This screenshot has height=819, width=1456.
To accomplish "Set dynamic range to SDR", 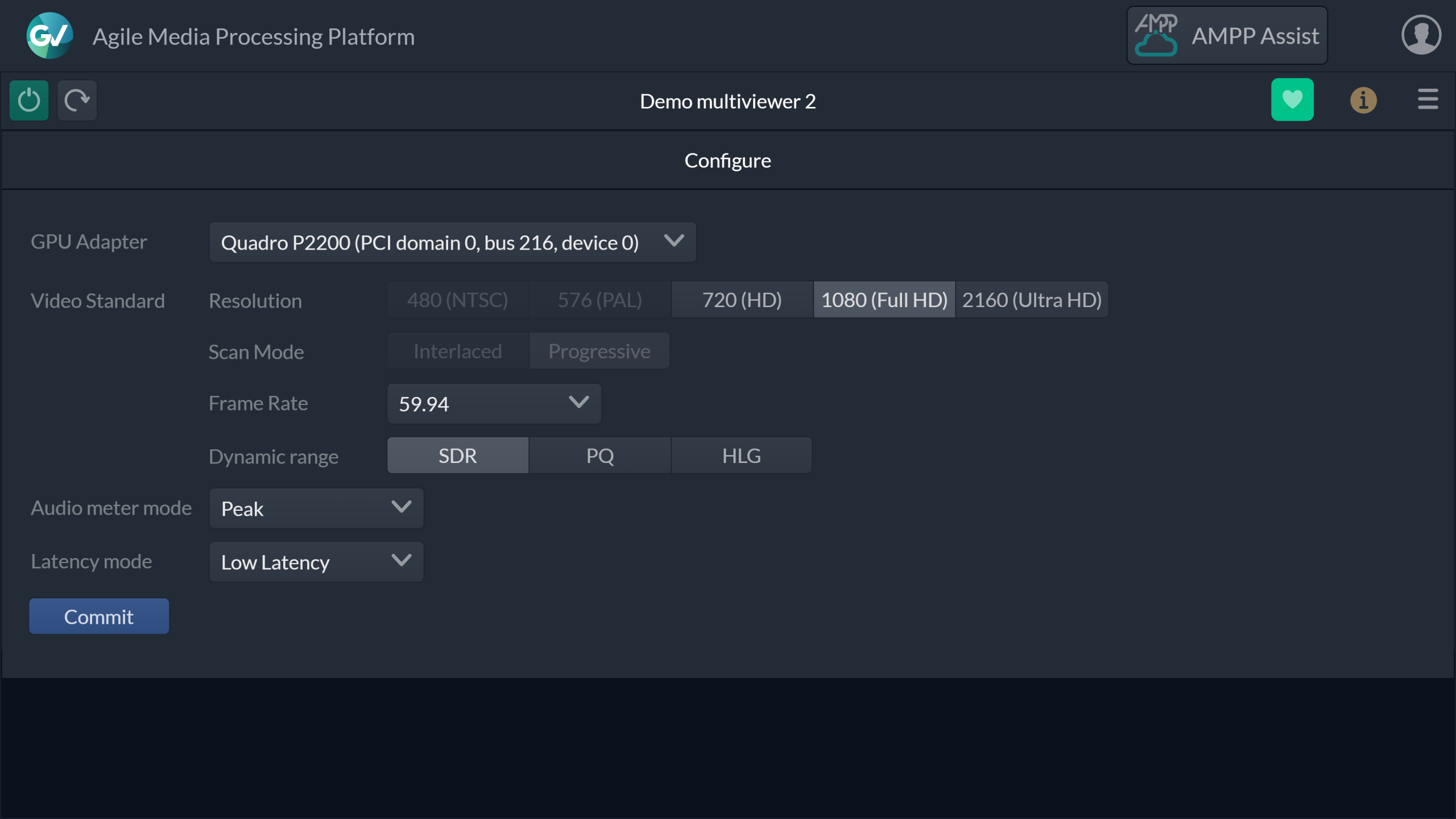I will (x=458, y=456).
